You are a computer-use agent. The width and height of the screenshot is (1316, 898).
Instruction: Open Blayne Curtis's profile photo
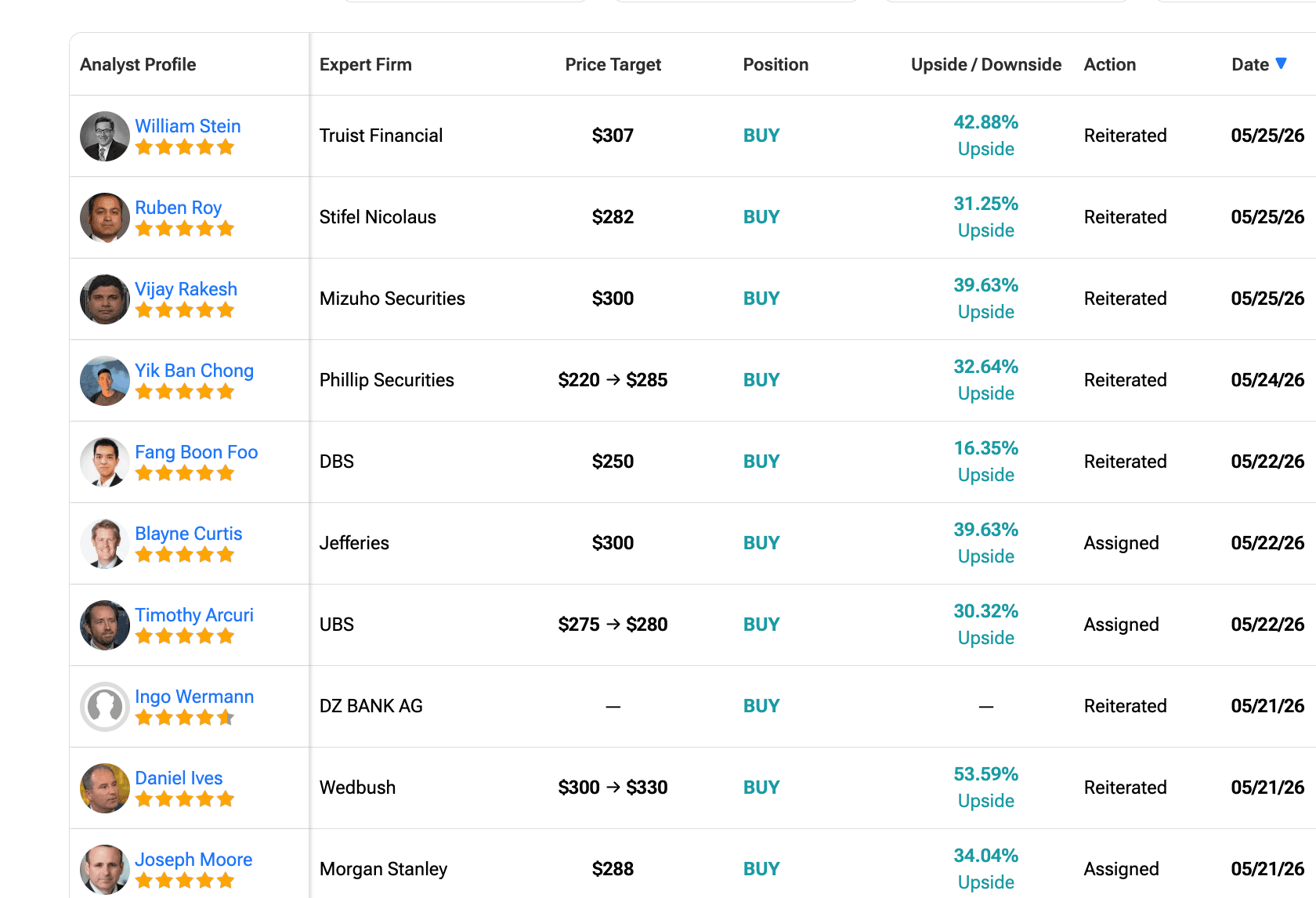[x=105, y=544]
